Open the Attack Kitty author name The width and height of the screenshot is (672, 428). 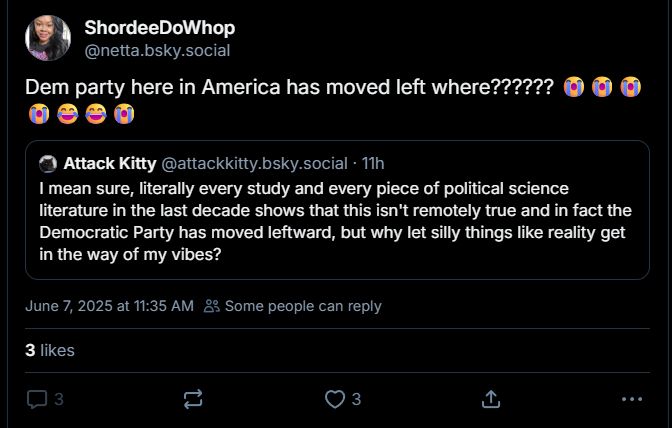point(109,163)
